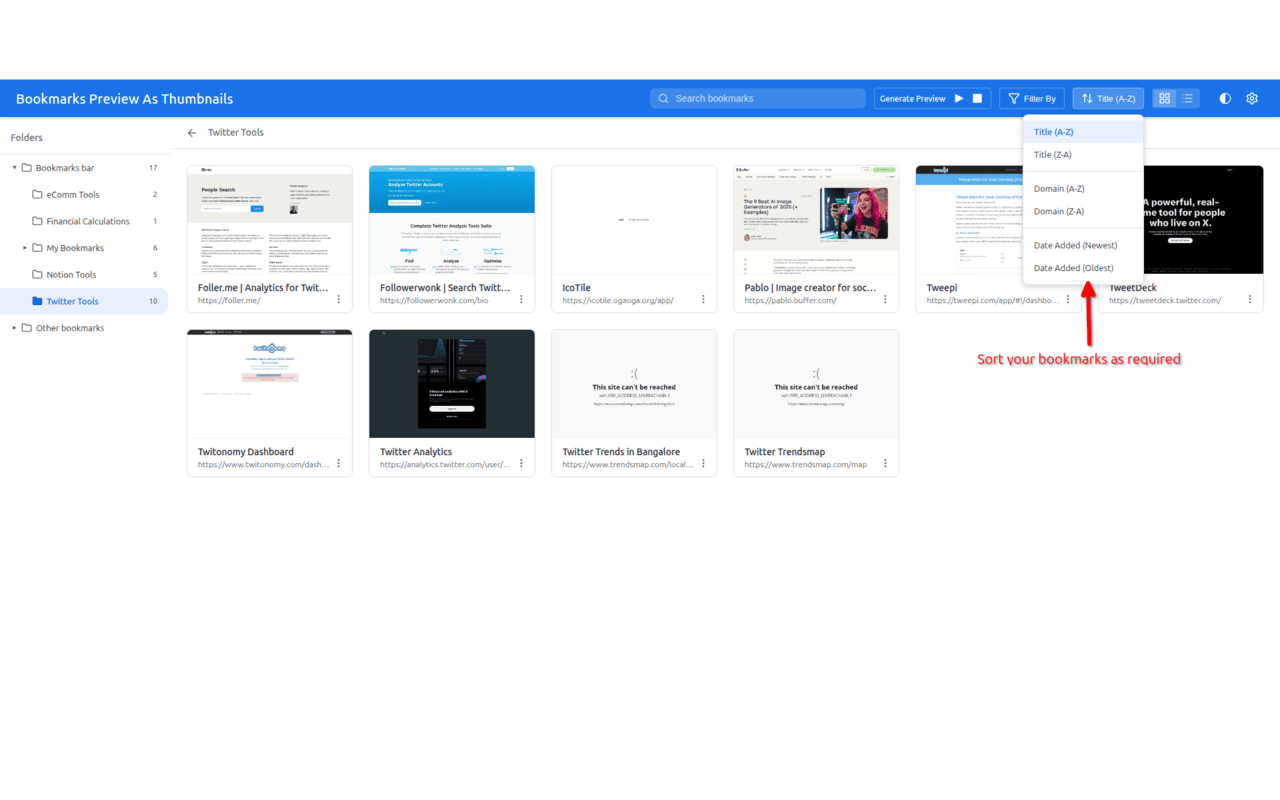This screenshot has height=800, width=1280.
Task: Switch to list view
Action: pos(1187,98)
